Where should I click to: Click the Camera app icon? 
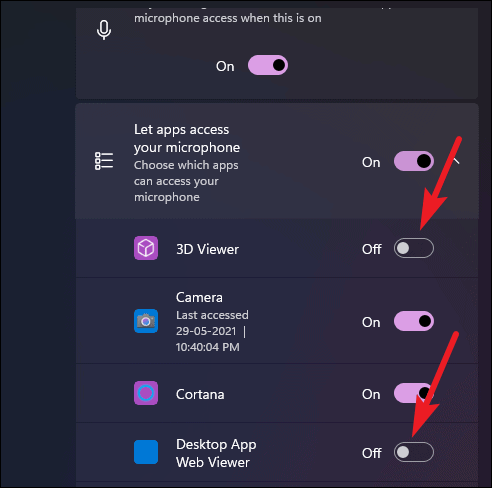146,321
